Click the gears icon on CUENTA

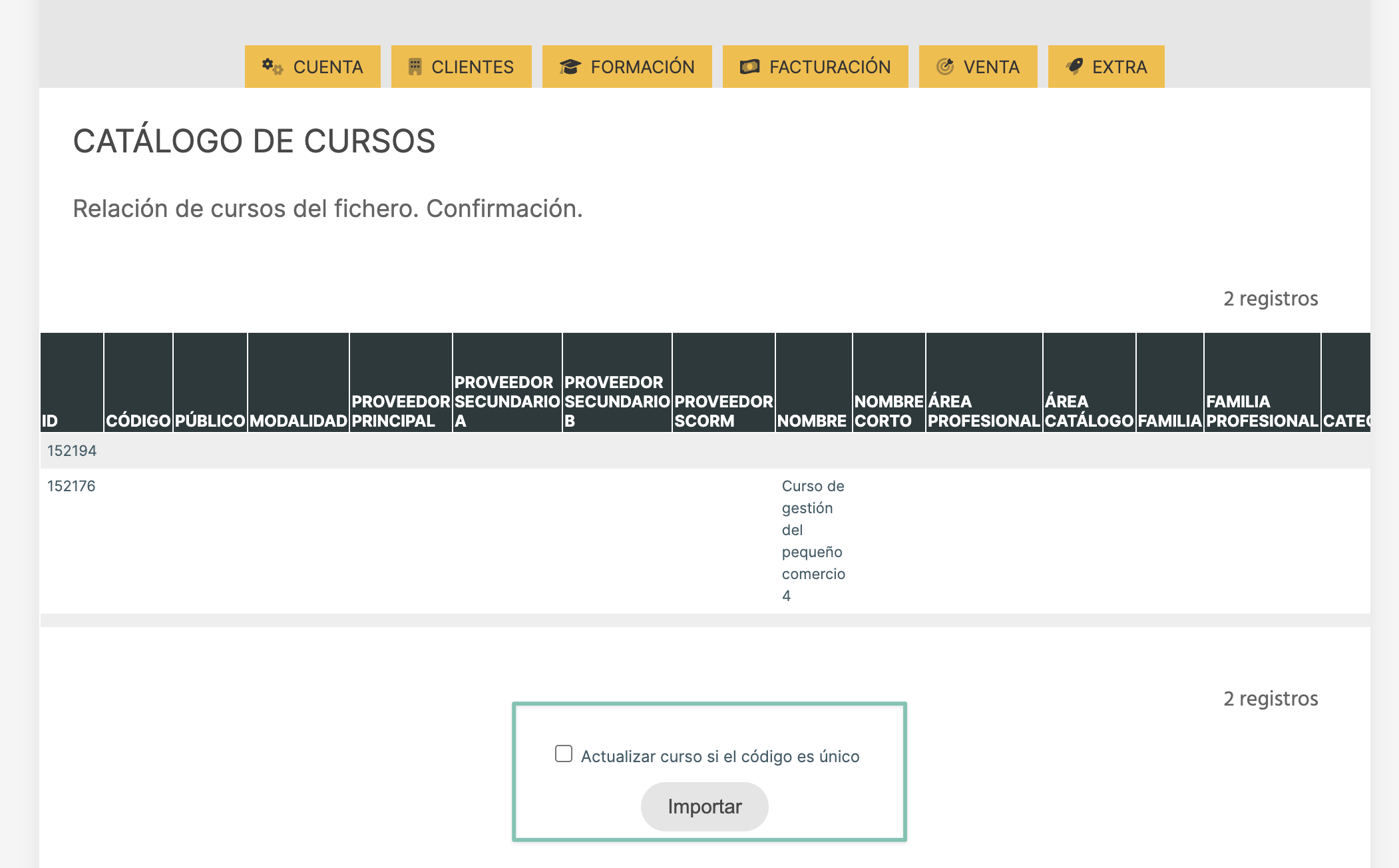tap(272, 67)
